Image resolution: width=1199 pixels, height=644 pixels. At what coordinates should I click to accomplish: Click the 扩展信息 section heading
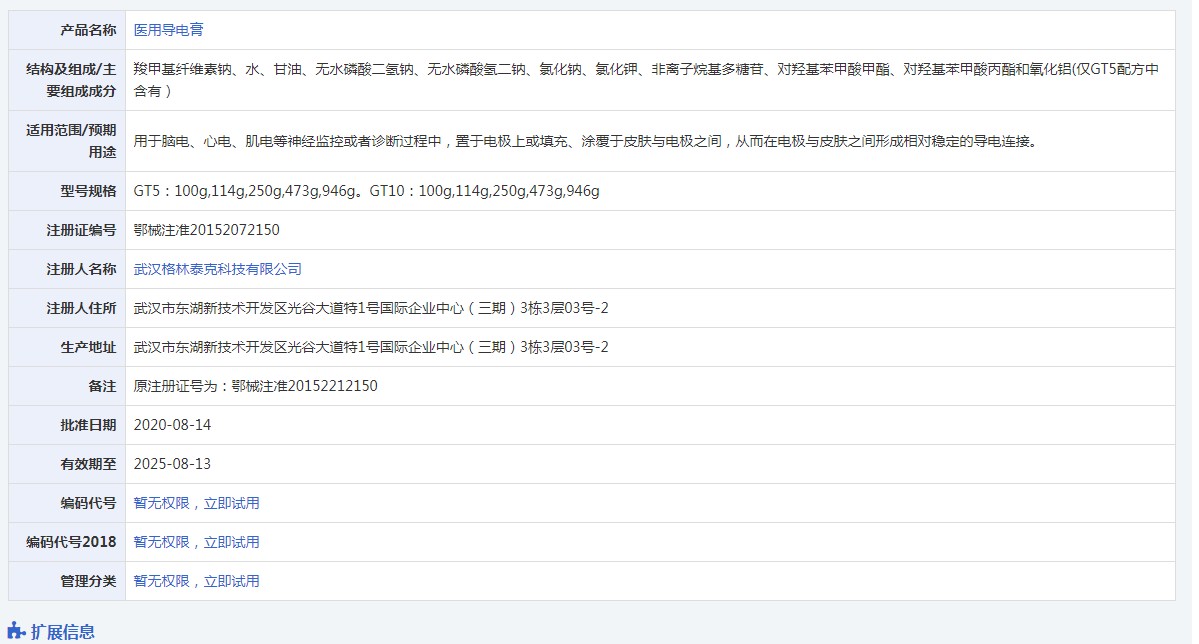click(x=63, y=632)
